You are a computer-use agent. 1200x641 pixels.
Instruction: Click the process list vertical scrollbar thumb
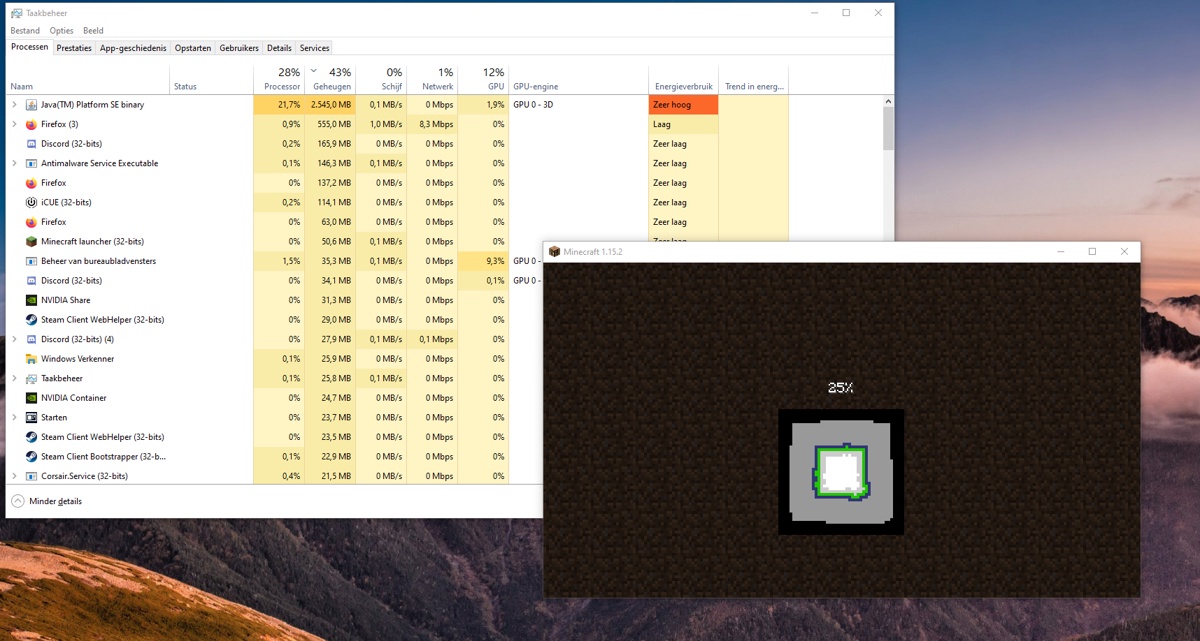tap(888, 129)
